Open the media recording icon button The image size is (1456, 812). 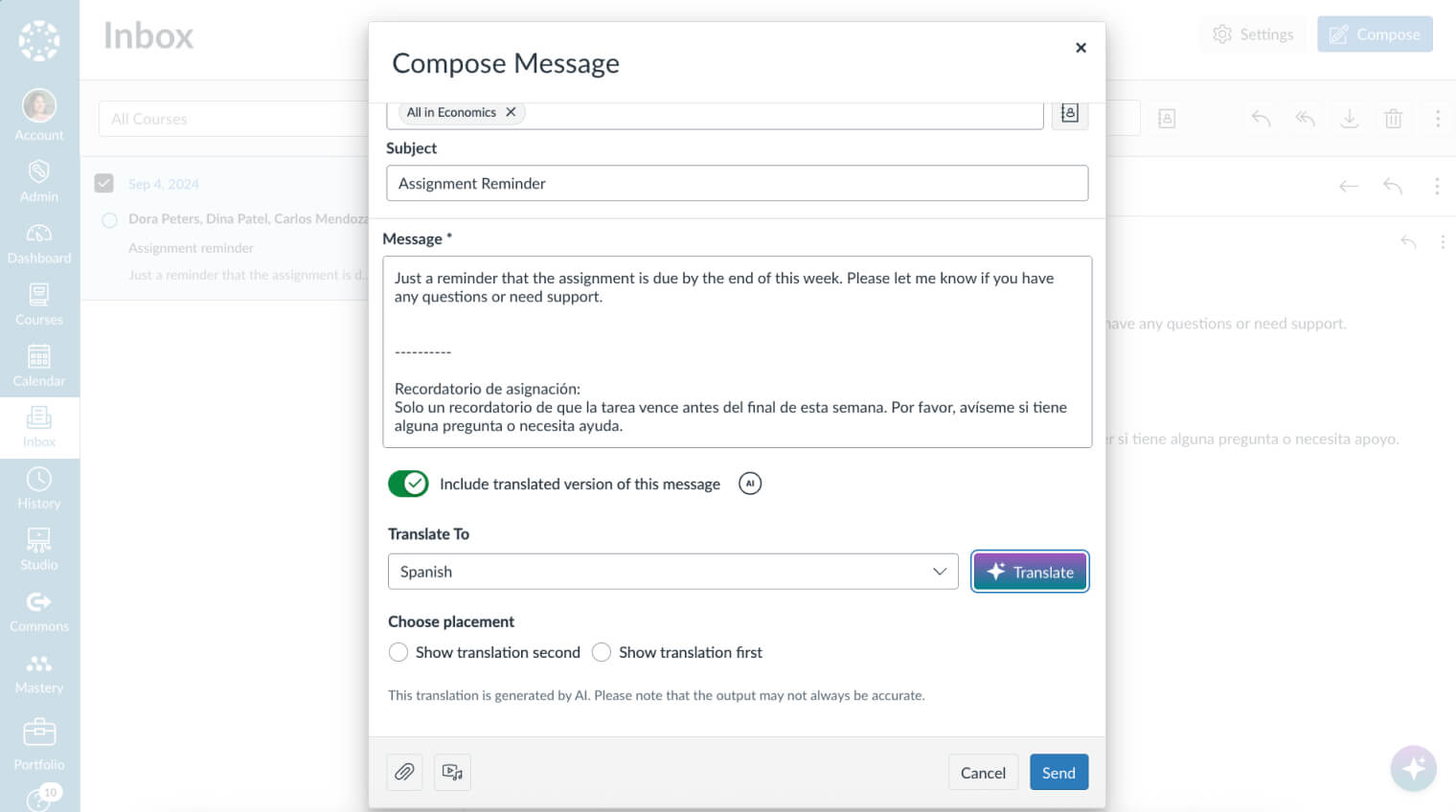coord(452,772)
